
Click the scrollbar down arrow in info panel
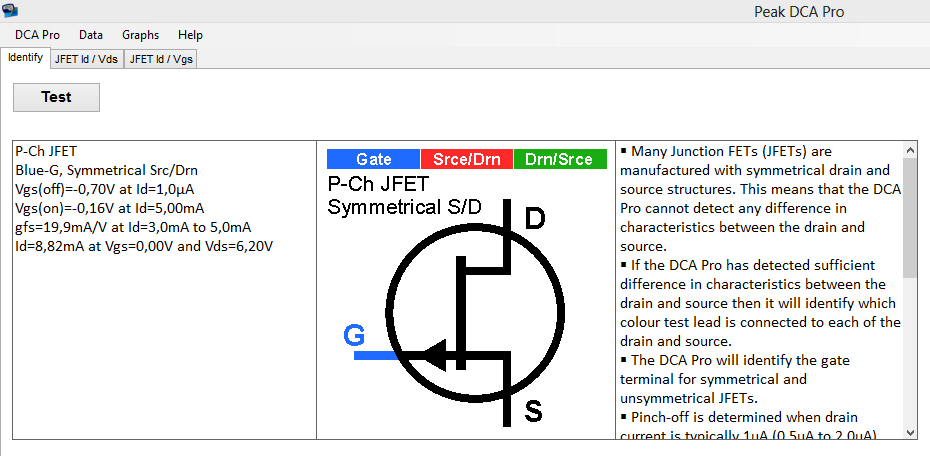point(909,432)
